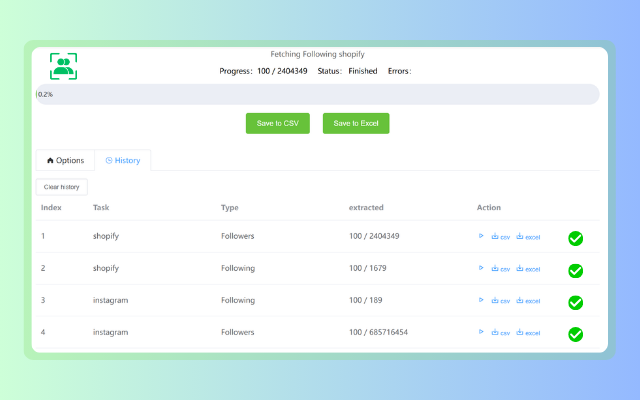Click table cell 100 / 2404349
This screenshot has height=400, width=640.
click(374, 236)
